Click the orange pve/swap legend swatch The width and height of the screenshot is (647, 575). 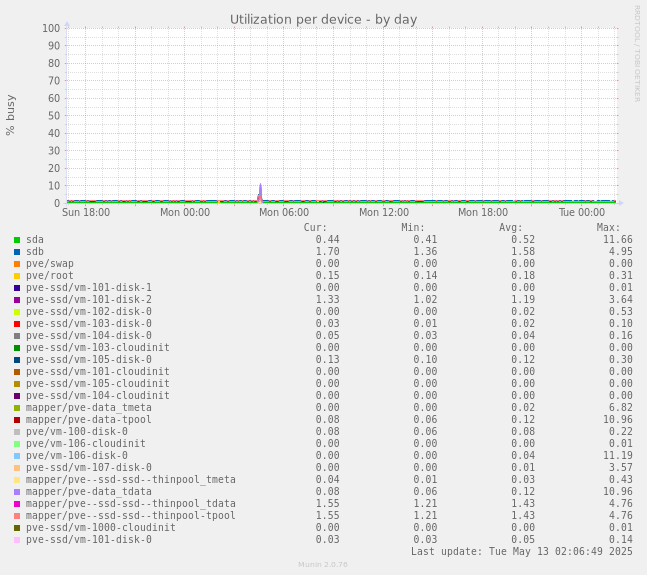pos(17,264)
